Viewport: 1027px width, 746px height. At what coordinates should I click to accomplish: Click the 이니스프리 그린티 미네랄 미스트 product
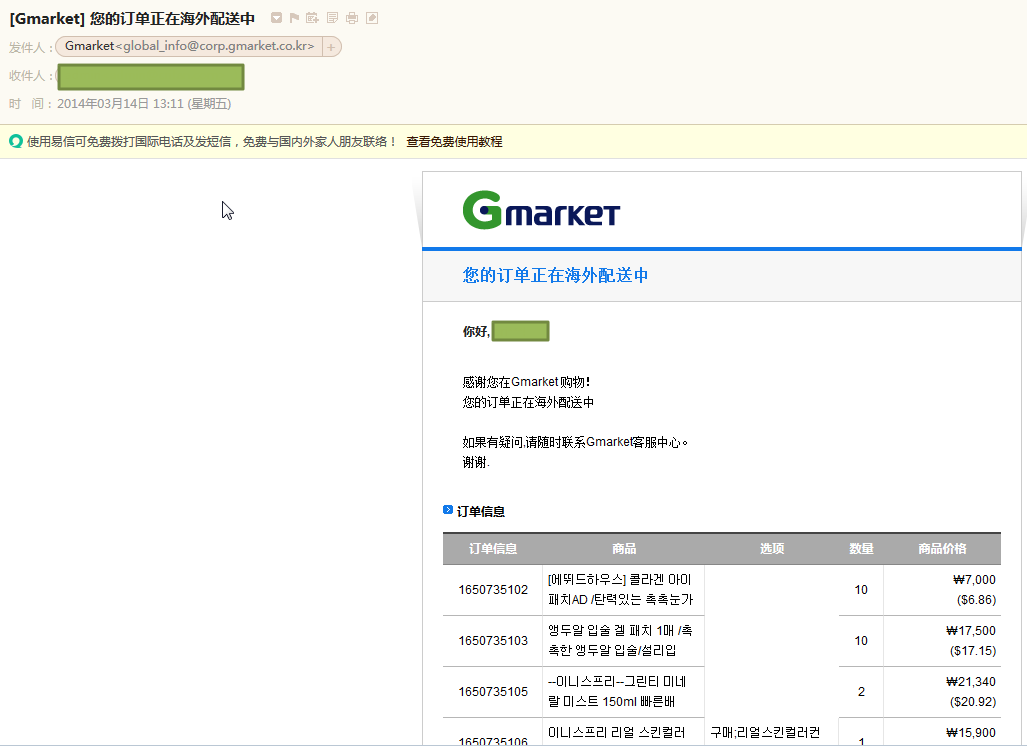pos(617,692)
